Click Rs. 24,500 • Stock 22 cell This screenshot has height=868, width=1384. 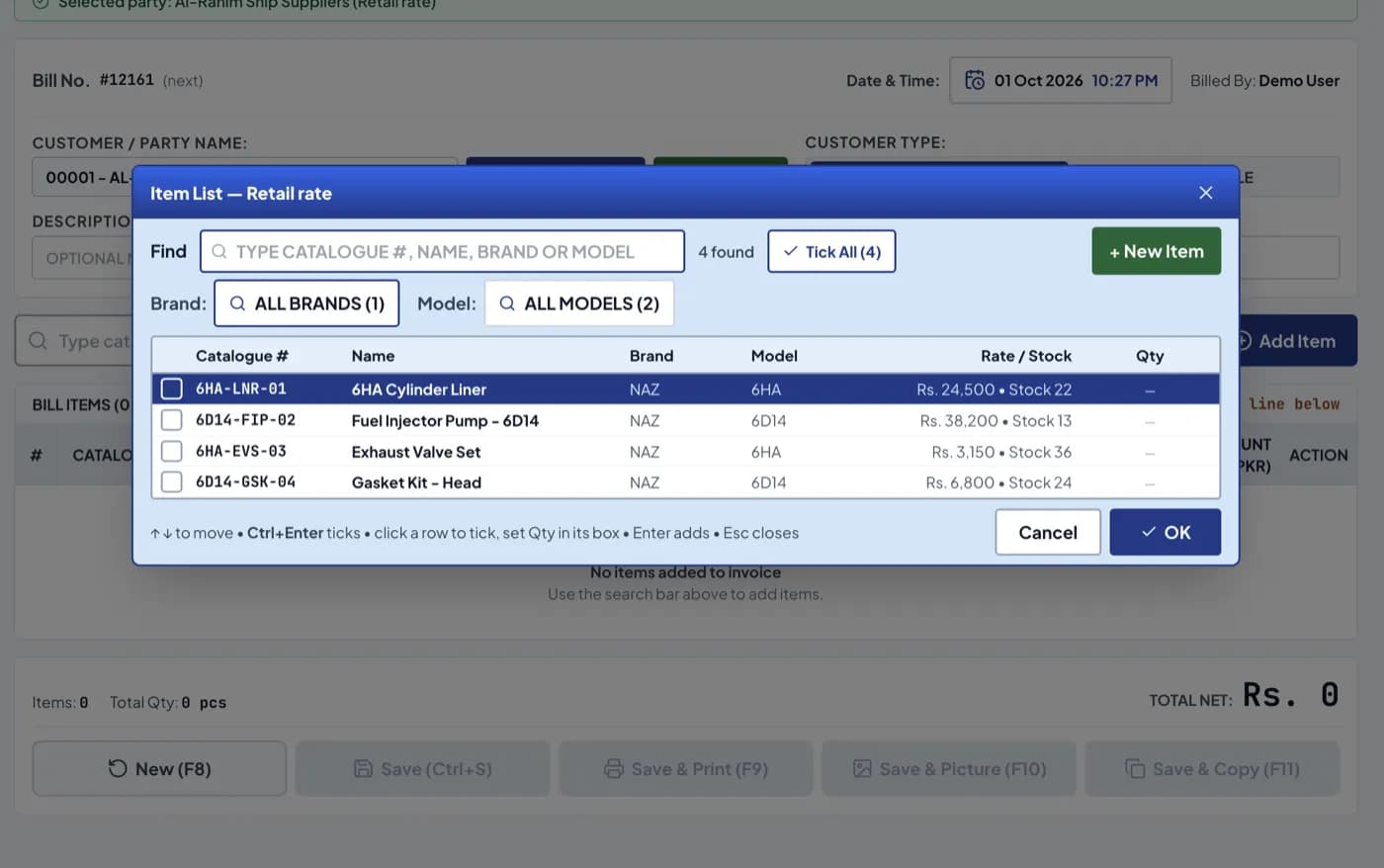(994, 390)
